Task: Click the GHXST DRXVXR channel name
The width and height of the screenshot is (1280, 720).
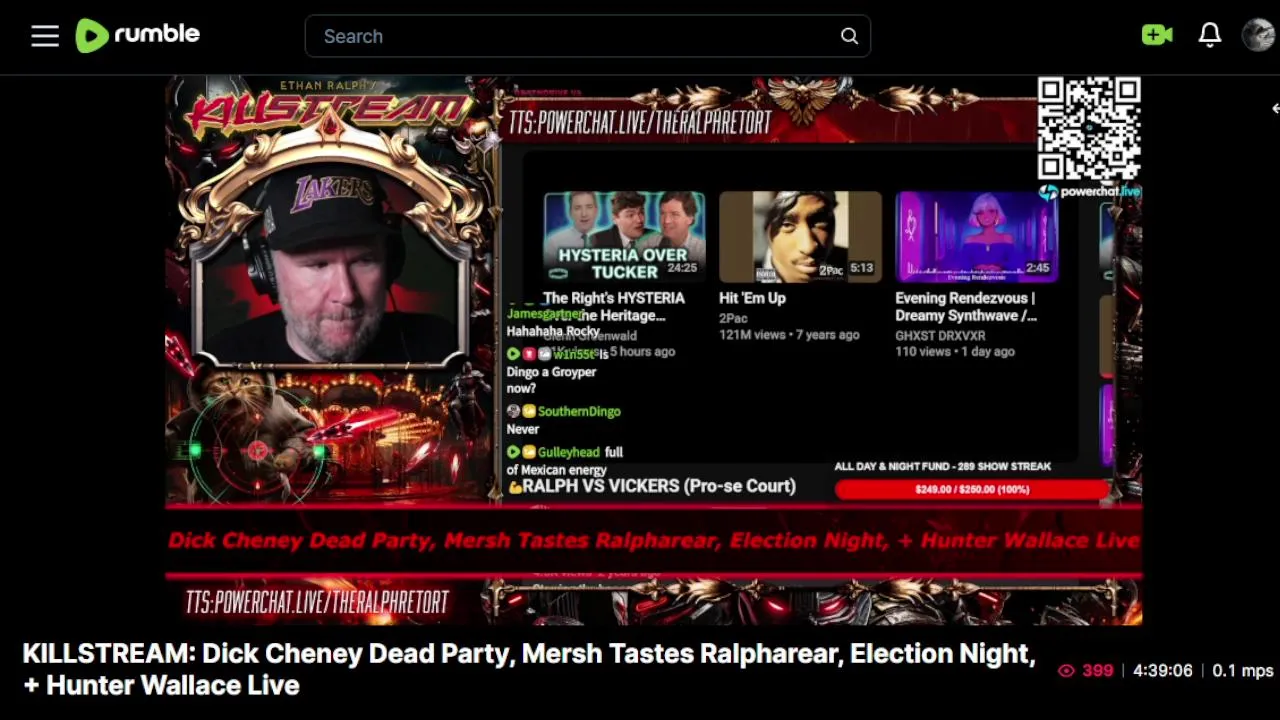Action: pyautogui.click(x=940, y=336)
